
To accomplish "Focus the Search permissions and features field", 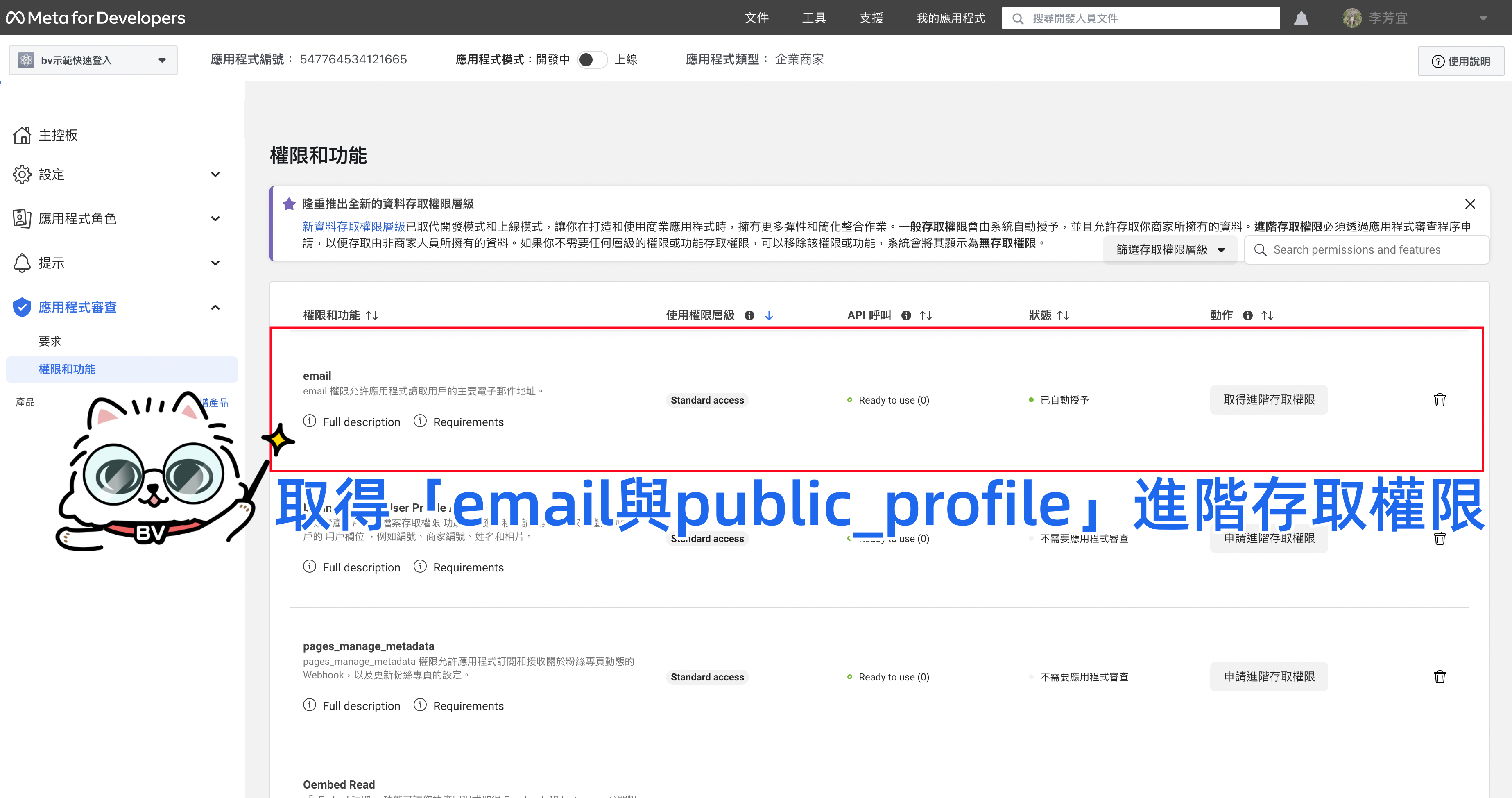I will pos(1367,249).
